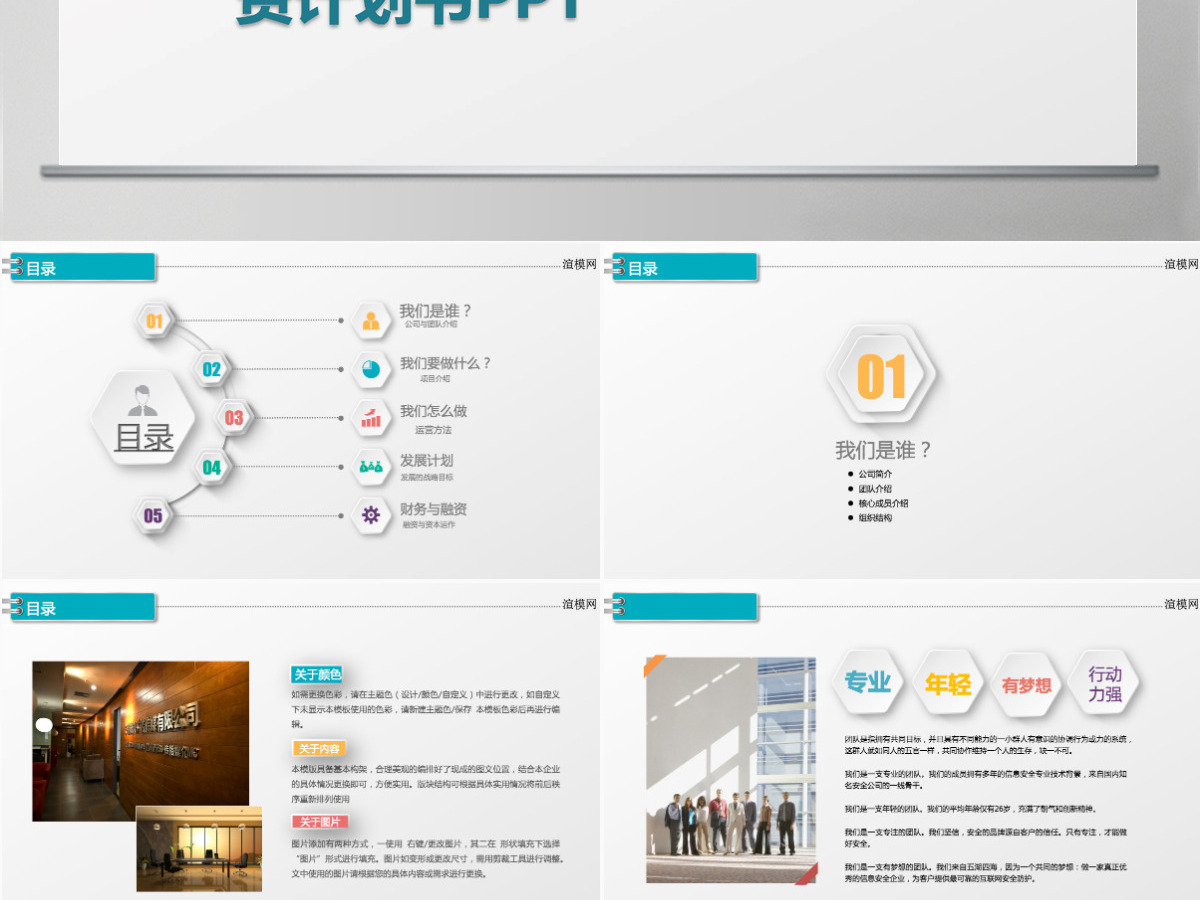
Task: Click the 组织结构 bullet item
Action: [875, 518]
